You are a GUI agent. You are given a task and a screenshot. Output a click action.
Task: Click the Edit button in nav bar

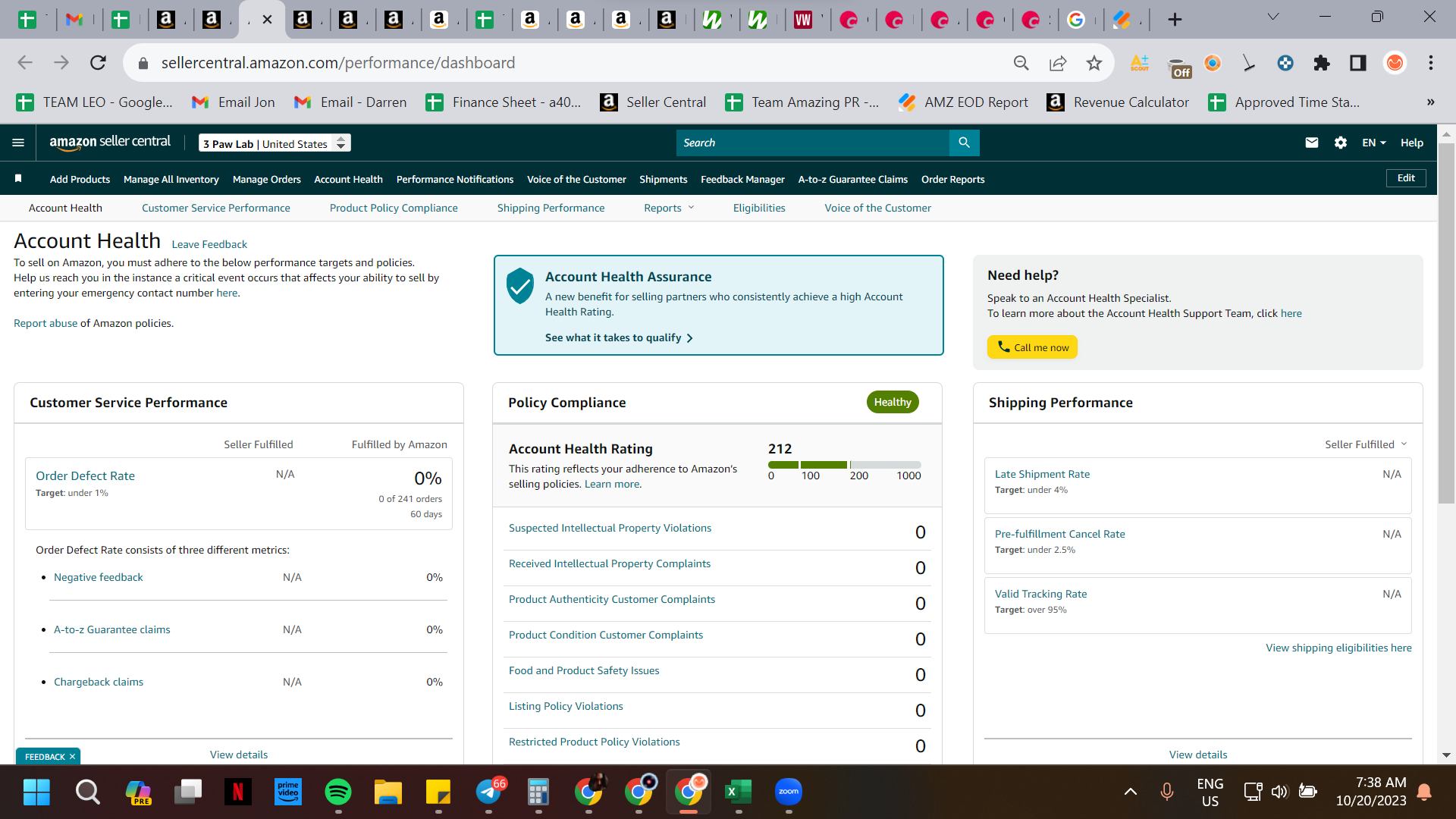point(1406,177)
